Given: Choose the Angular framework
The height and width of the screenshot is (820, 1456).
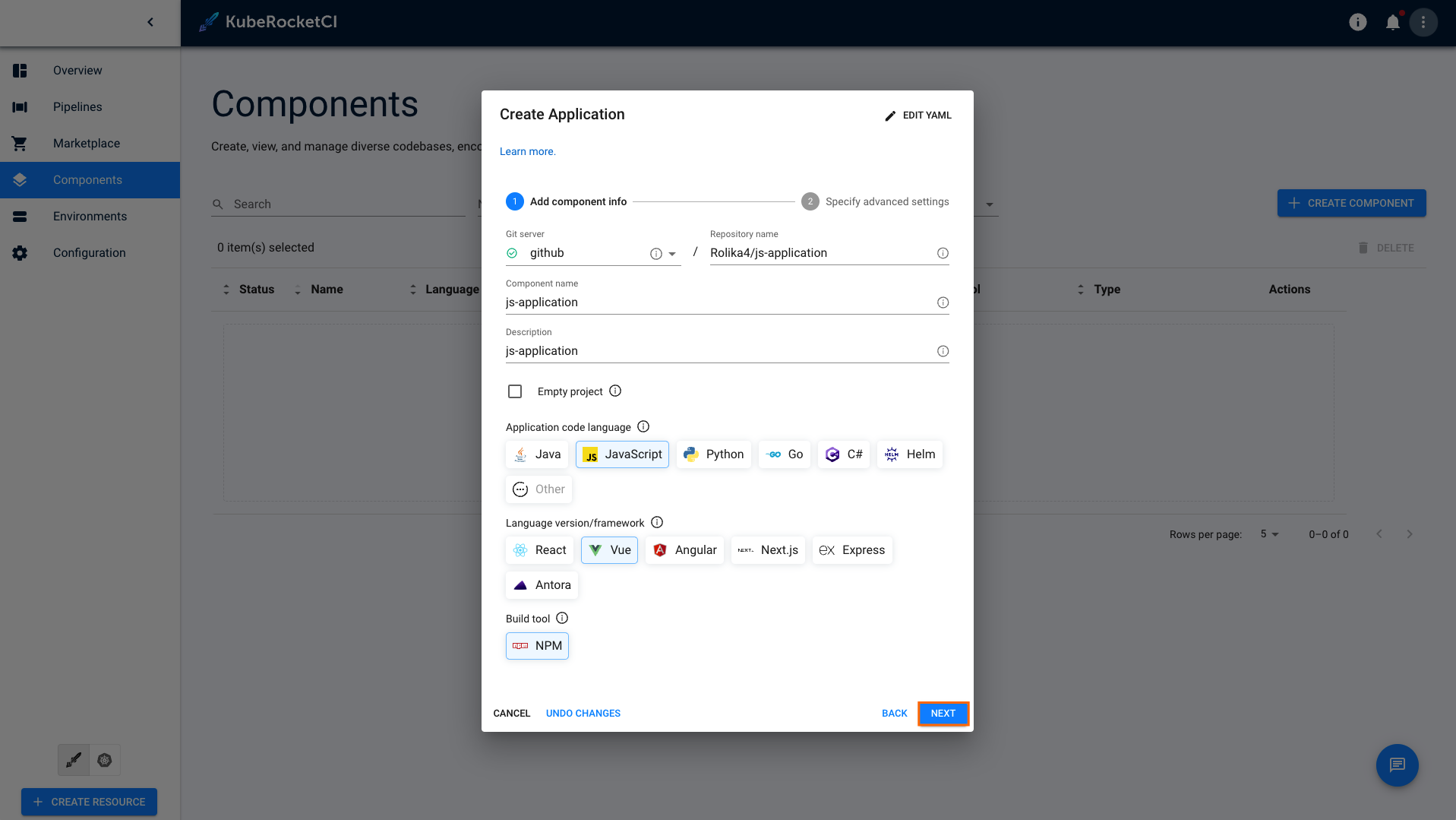Looking at the screenshot, I should (x=684, y=550).
